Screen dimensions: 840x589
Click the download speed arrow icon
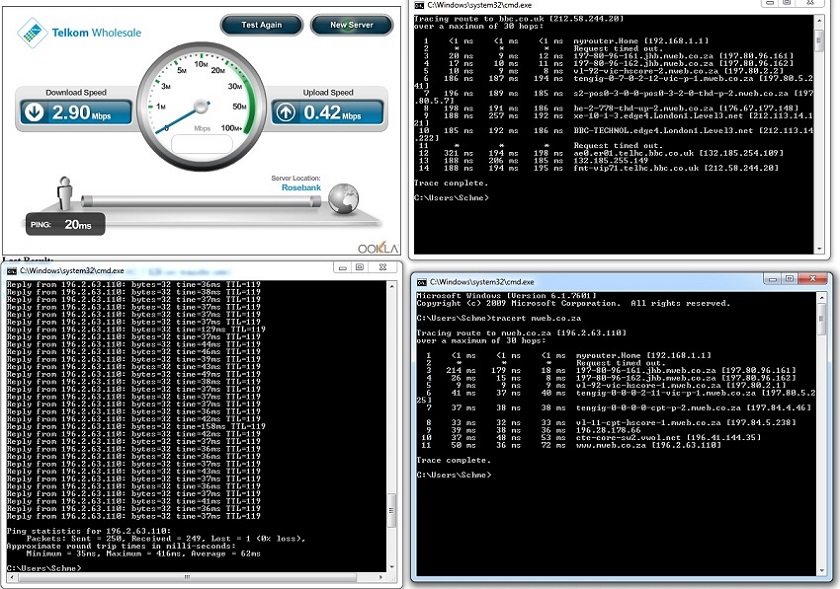pyautogui.click(x=34, y=112)
